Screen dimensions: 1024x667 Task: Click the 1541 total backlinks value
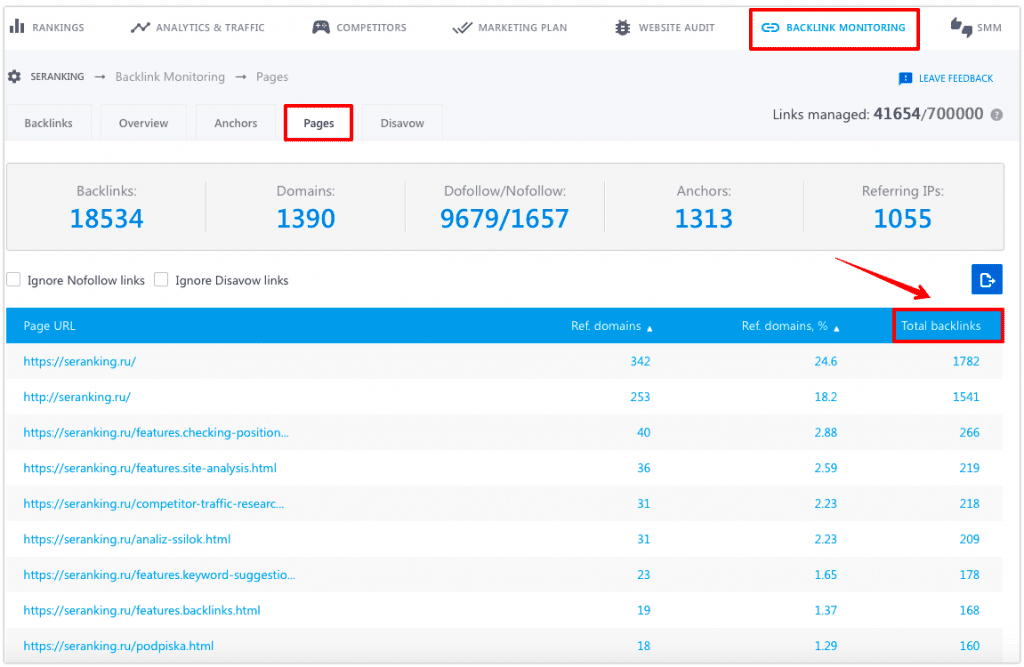966,397
